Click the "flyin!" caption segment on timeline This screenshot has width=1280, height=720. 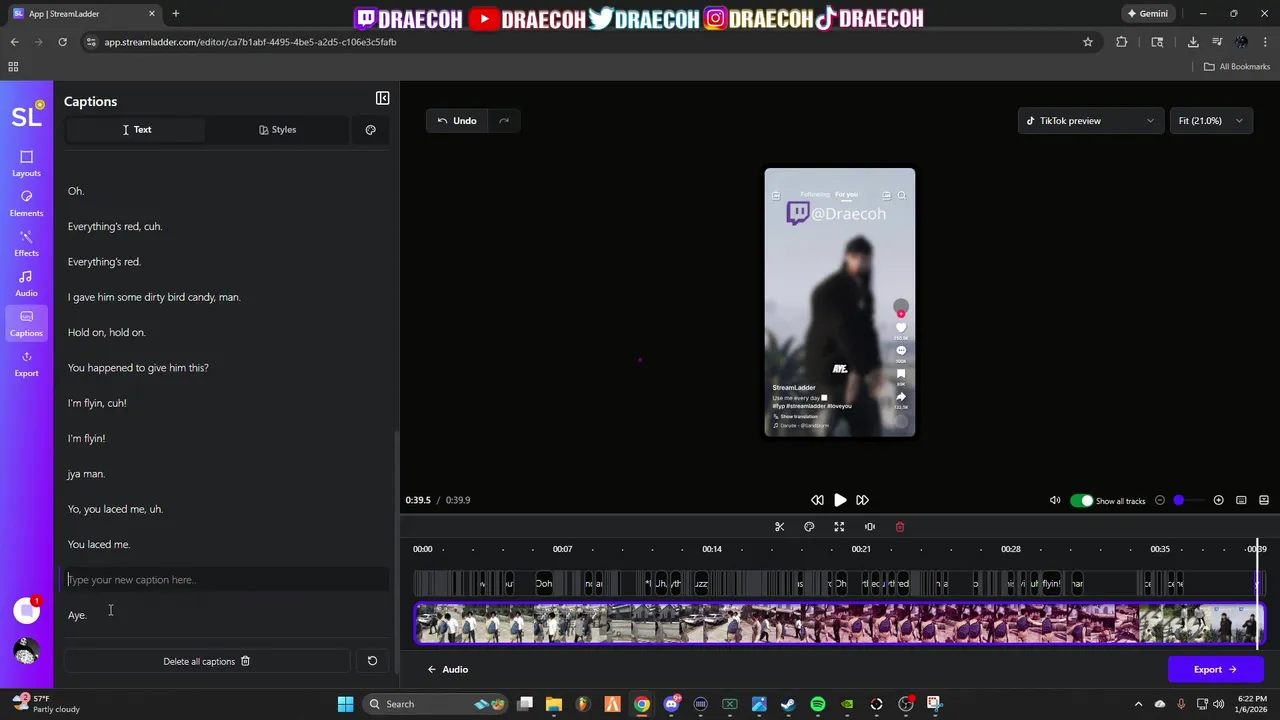click(x=1051, y=584)
